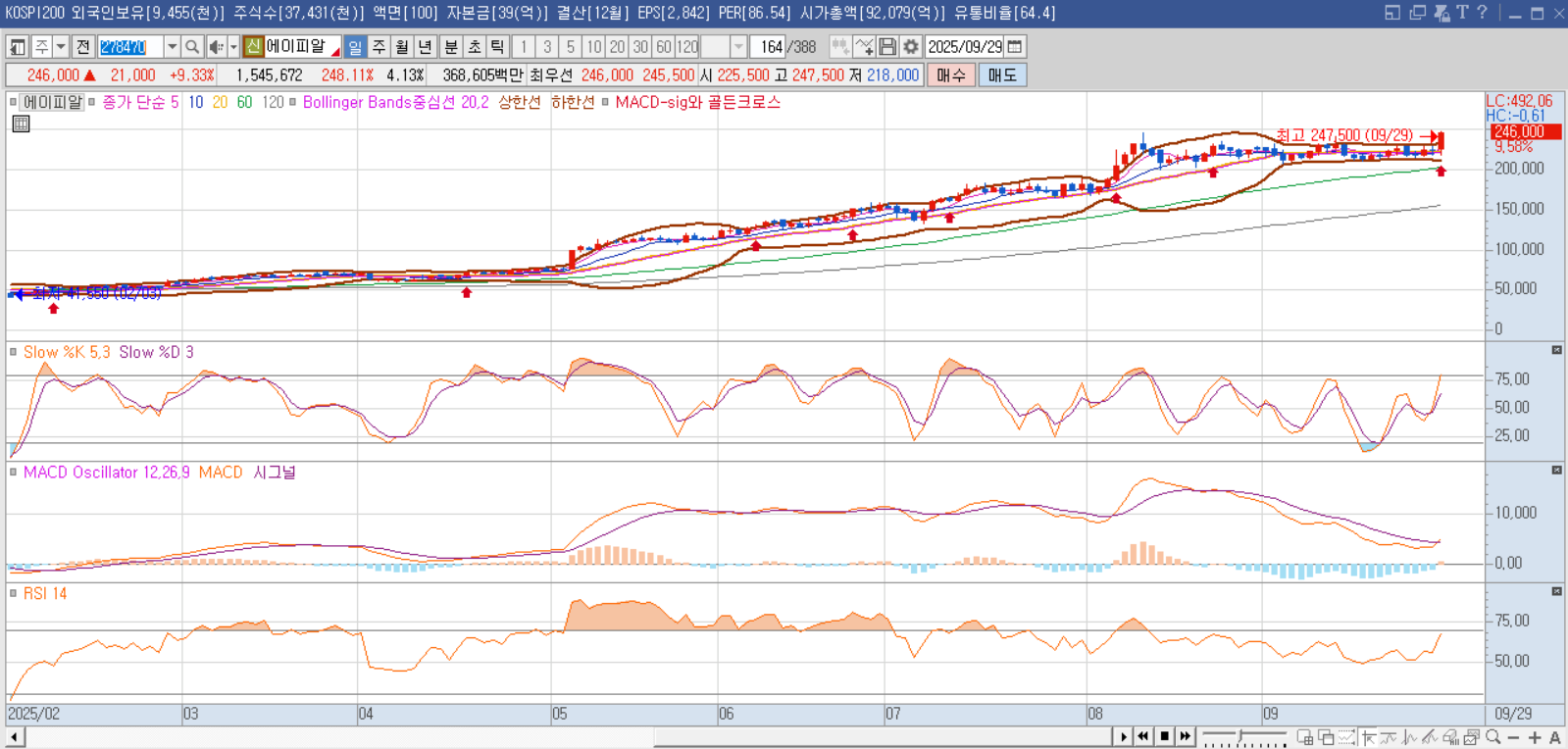Click the green 신 badge button
1568x749 pixels.
(253, 47)
